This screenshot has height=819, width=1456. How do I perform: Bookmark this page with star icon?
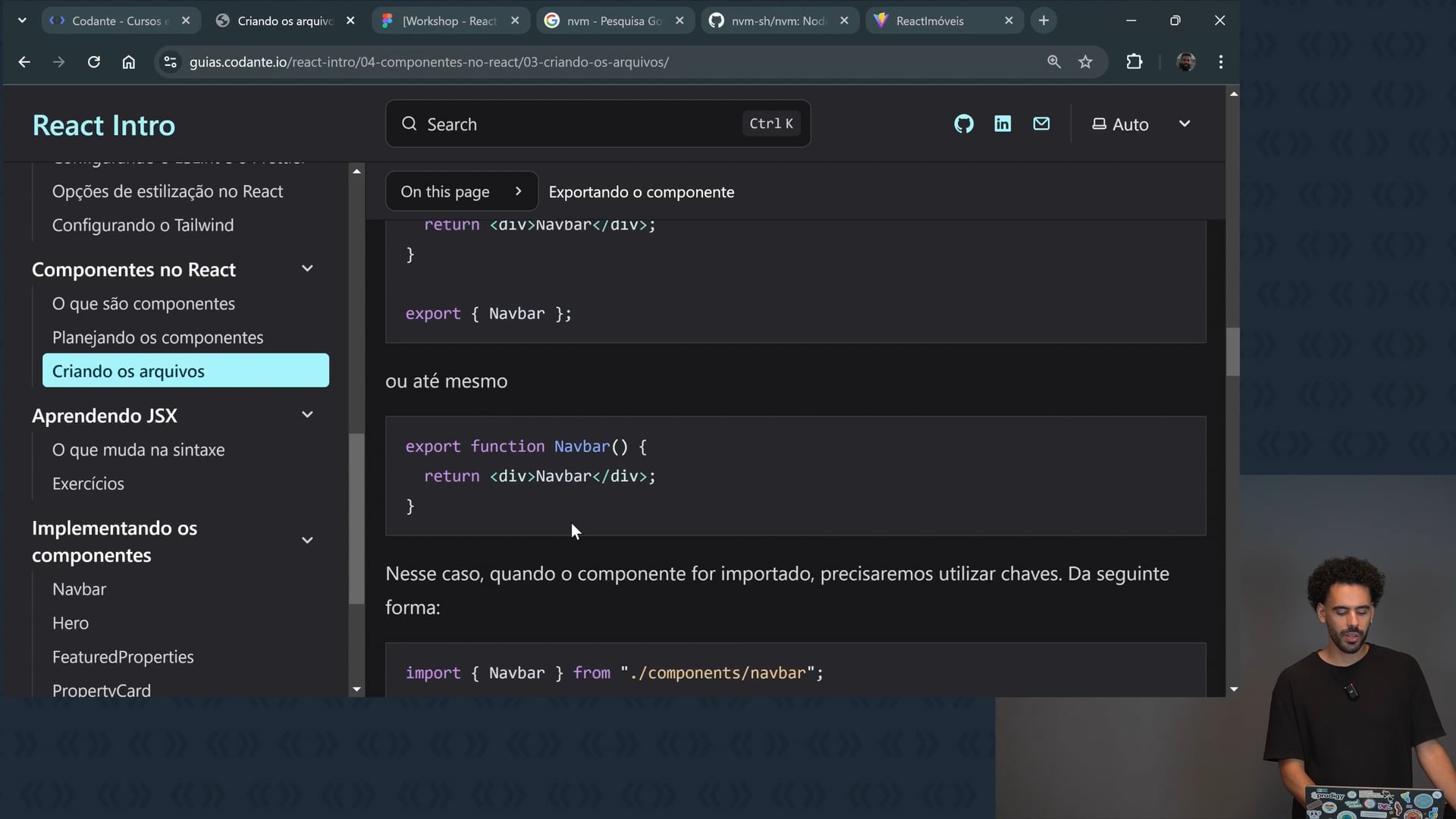tap(1085, 62)
